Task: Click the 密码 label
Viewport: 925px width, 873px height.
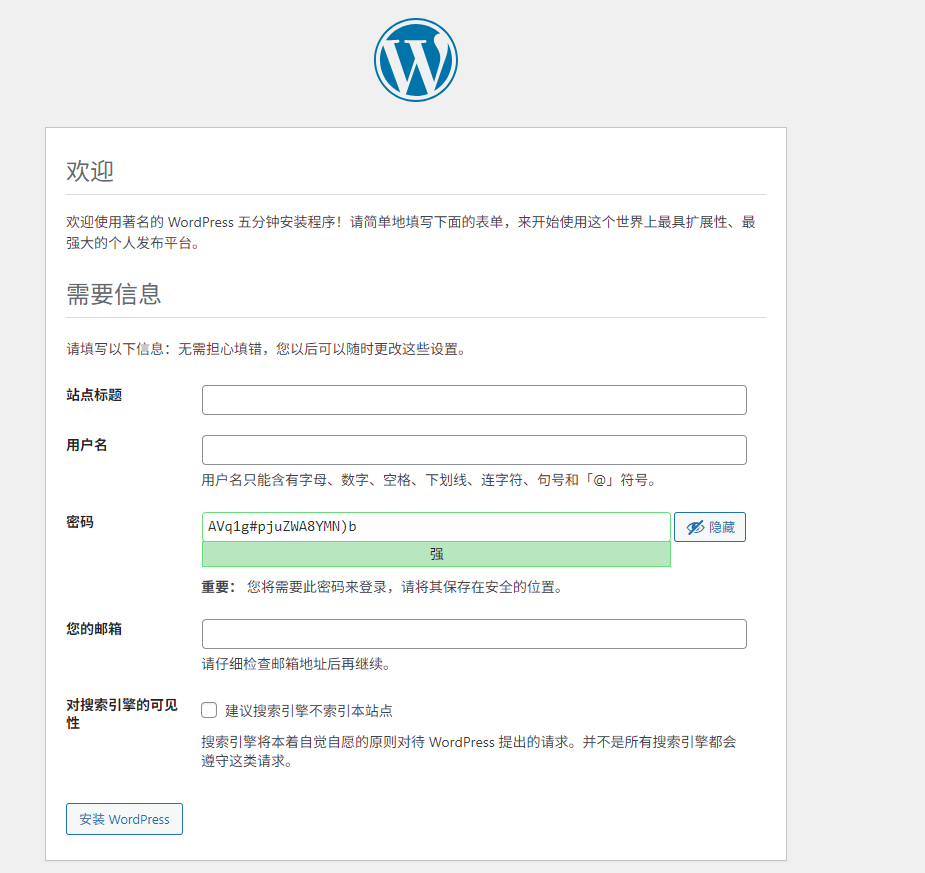Action: 80,522
